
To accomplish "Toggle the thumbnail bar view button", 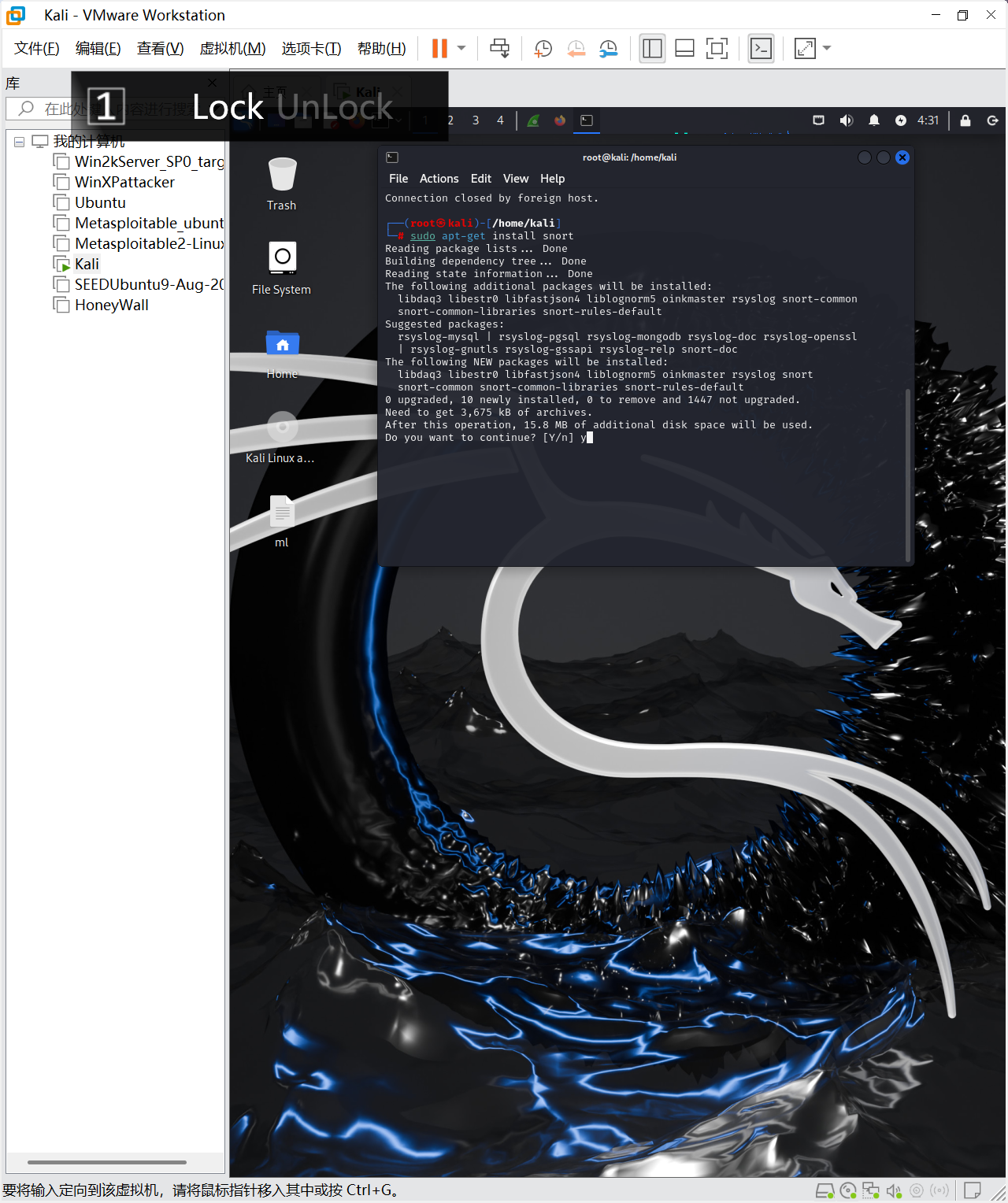I will (x=684, y=49).
